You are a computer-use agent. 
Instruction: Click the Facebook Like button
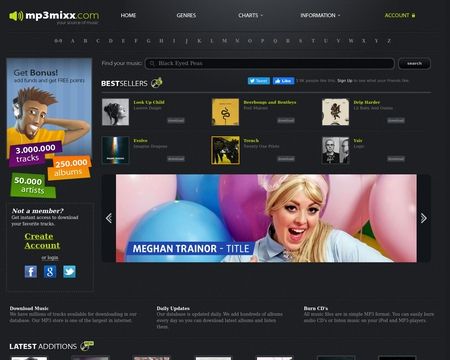click(x=283, y=81)
